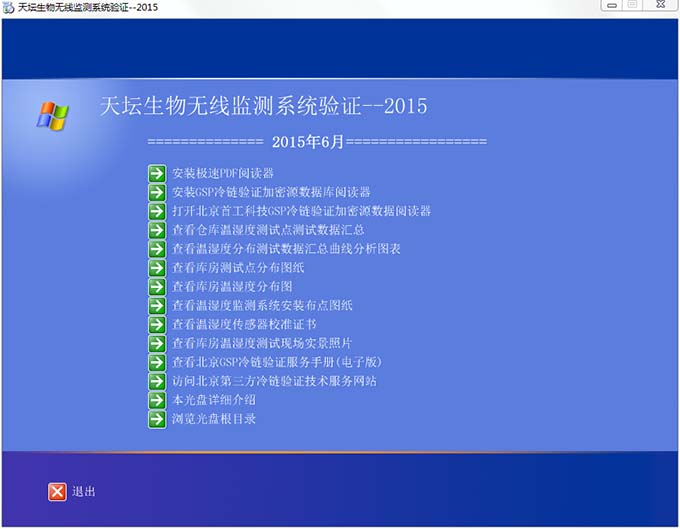Click green arrow beside 打开北京首工科技GSP冷链验证加密源数据阅读器
The width and height of the screenshot is (680, 529).
coord(157,211)
